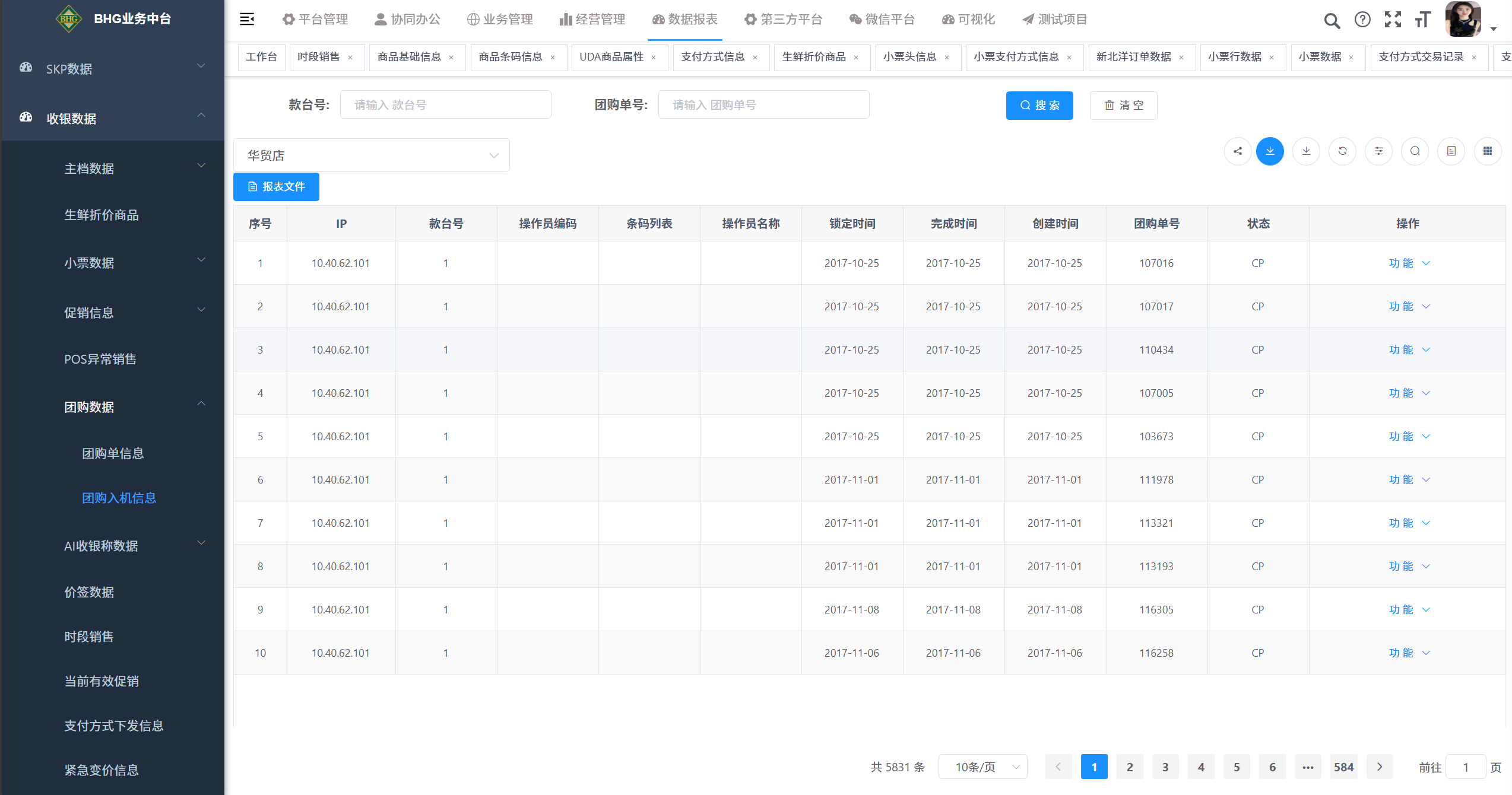Close the 时段销售 tab
This screenshot has width=1512, height=795.
(350, 58)
